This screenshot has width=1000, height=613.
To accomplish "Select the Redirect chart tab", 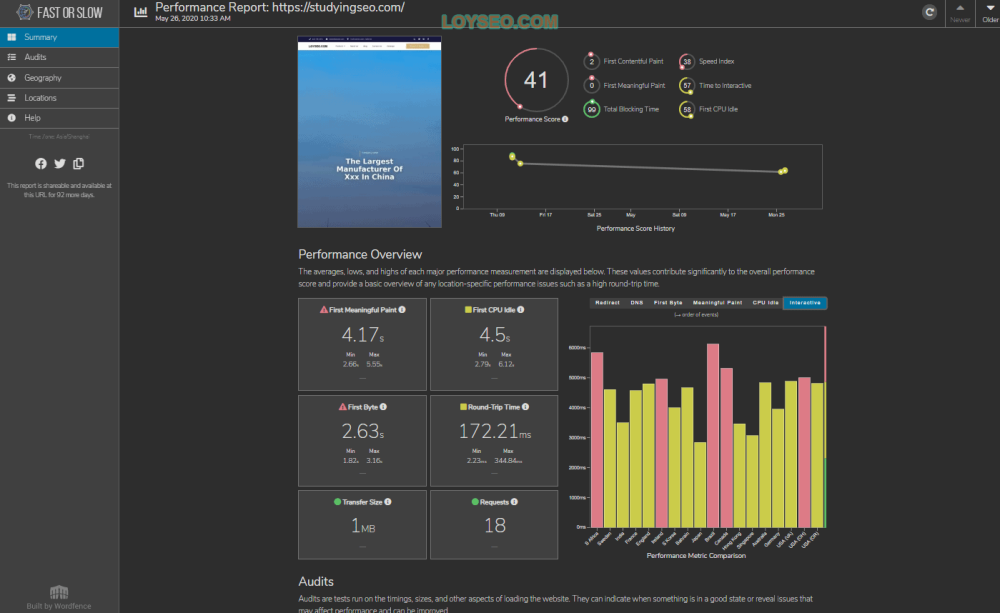I will pyautogui.click(x=607, y=303).
